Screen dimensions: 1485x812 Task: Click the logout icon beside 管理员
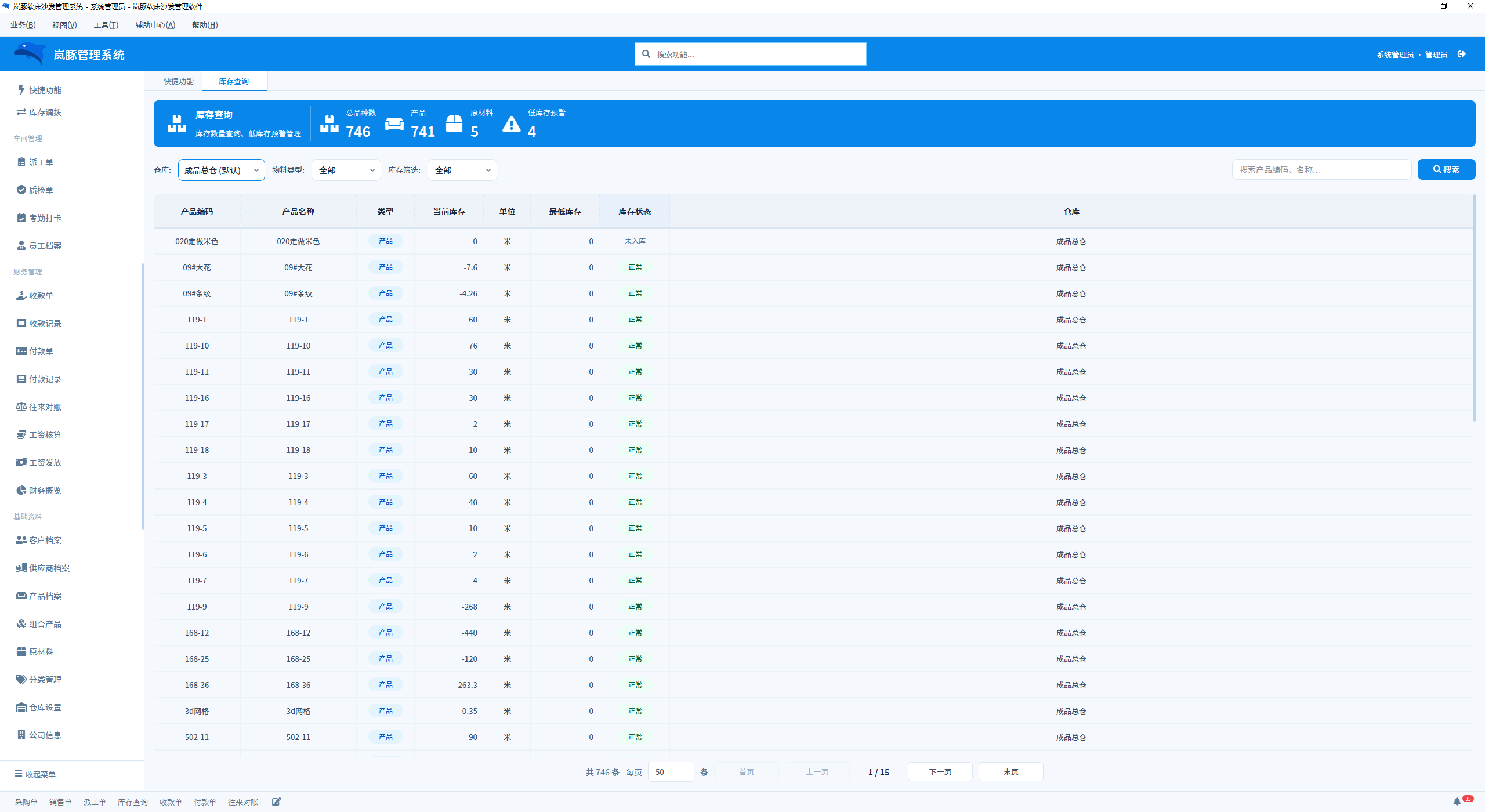coord(1462,54)
